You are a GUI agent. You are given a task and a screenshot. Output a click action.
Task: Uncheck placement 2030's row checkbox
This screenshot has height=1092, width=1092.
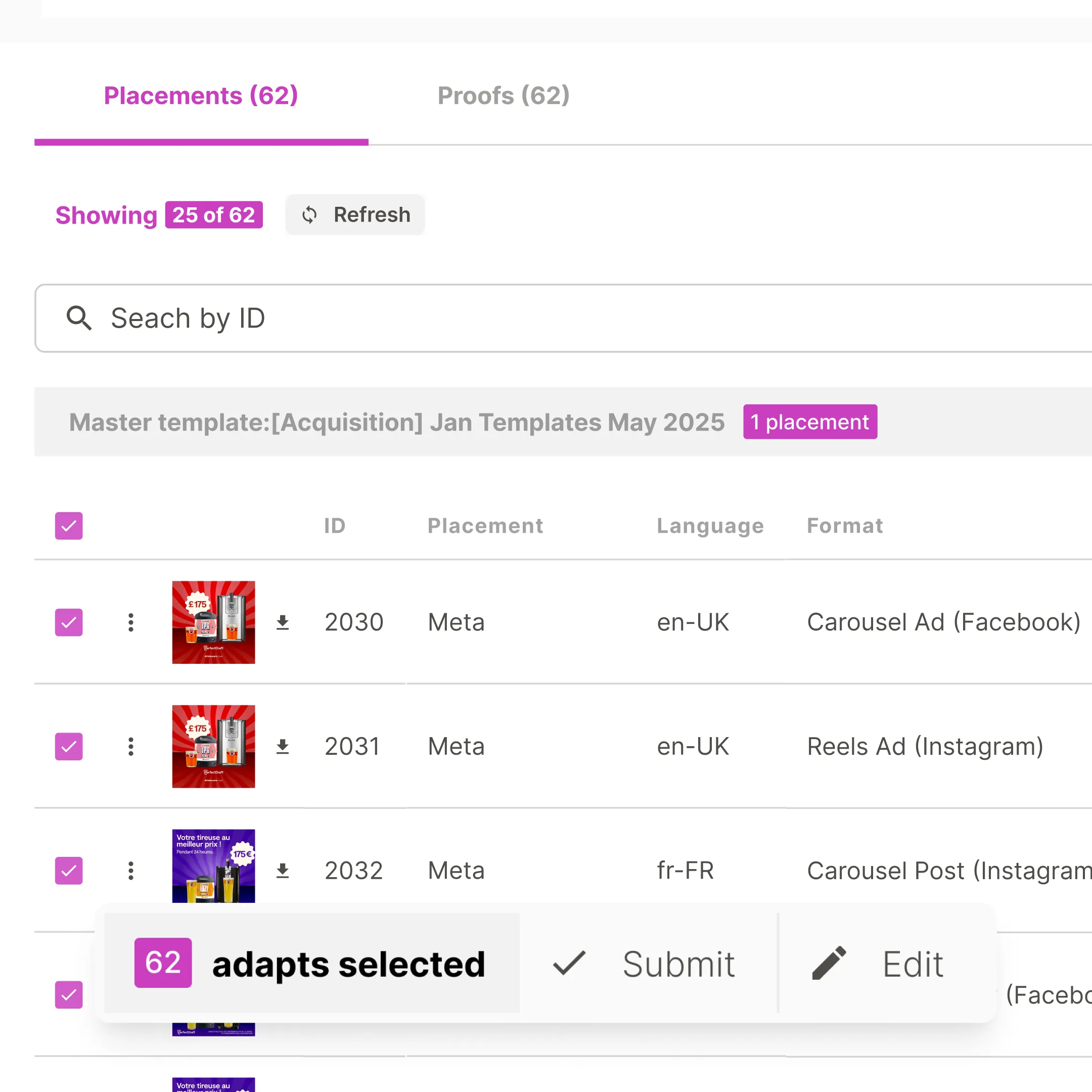point(68,622)
